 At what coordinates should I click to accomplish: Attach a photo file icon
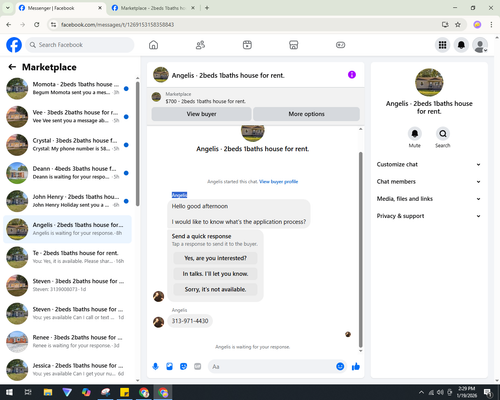169,367
